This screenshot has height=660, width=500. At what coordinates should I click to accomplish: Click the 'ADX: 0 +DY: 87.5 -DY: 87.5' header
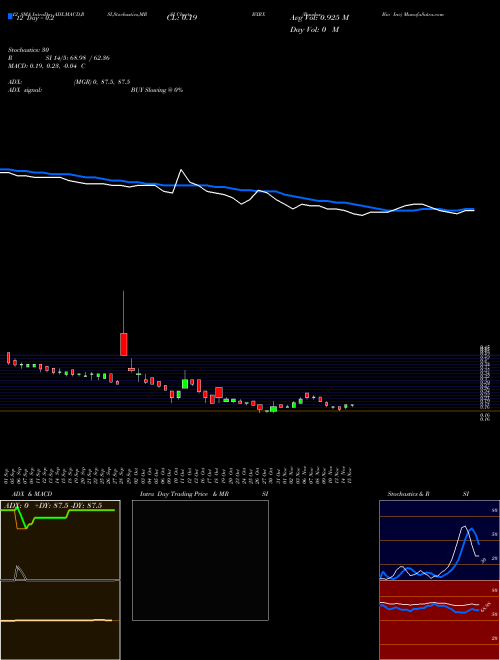pos(53,506)
